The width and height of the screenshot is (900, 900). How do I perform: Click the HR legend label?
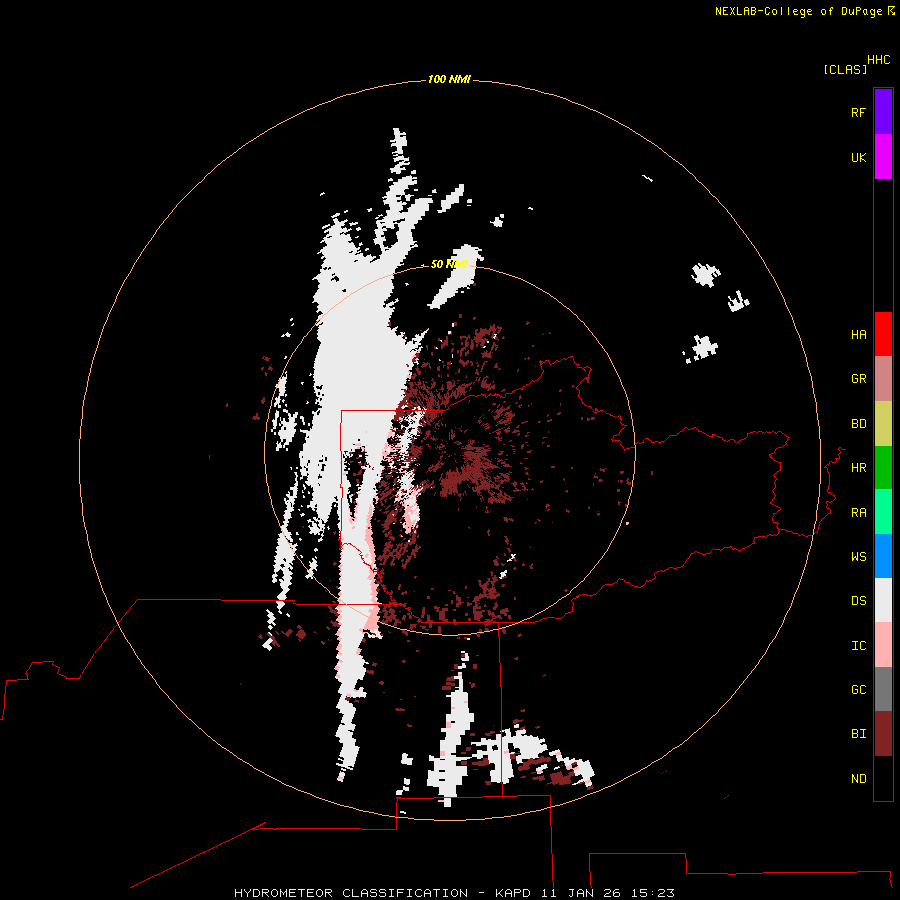(x=858, y=468)
